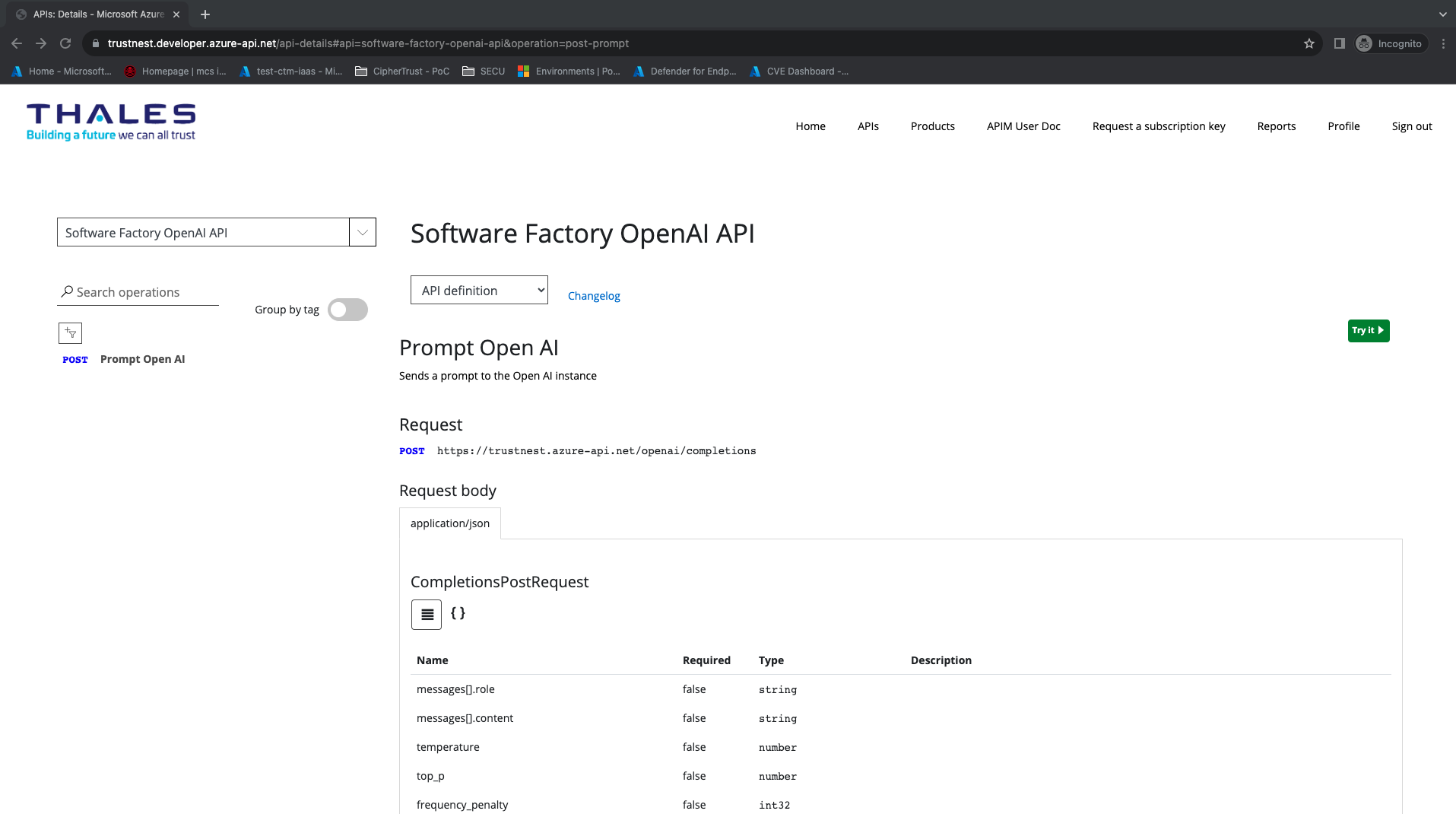
Task: Click Sign out
Action: coord(1412,126)
